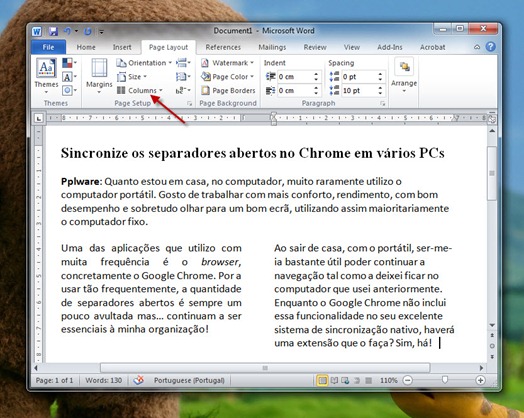Image resolution: width=524 pixels, height=418 pixels.
Task: Switch to Web Layout view
Action: click(x=345, y=380)
